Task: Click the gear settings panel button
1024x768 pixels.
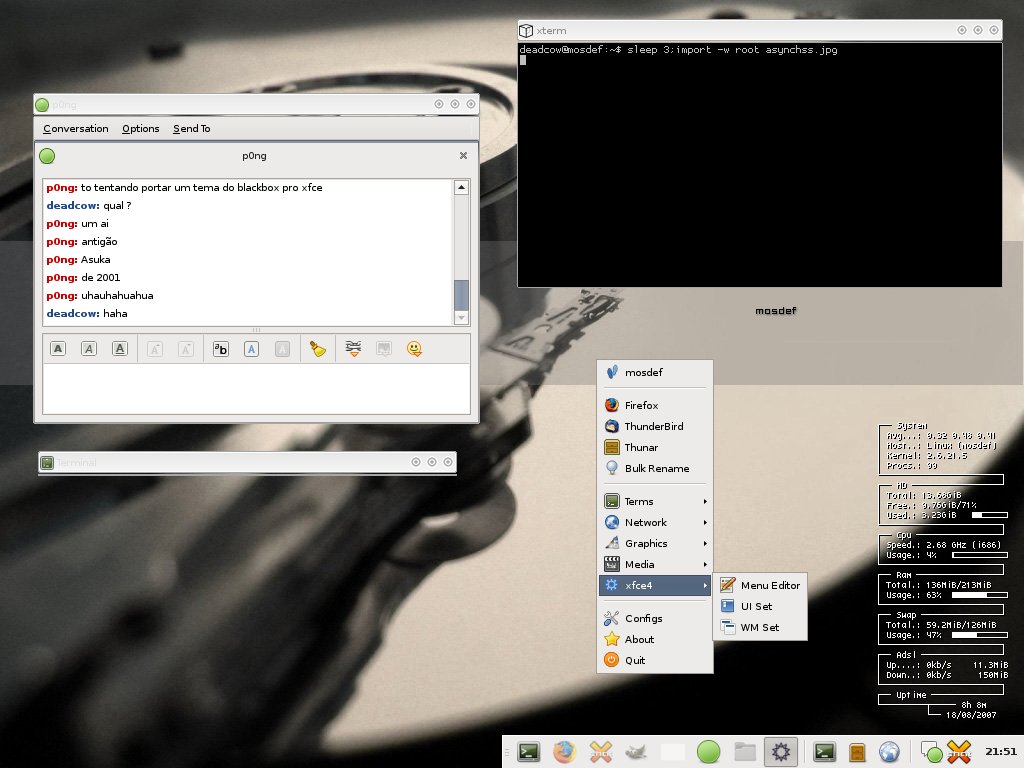Action: point(780,752)
